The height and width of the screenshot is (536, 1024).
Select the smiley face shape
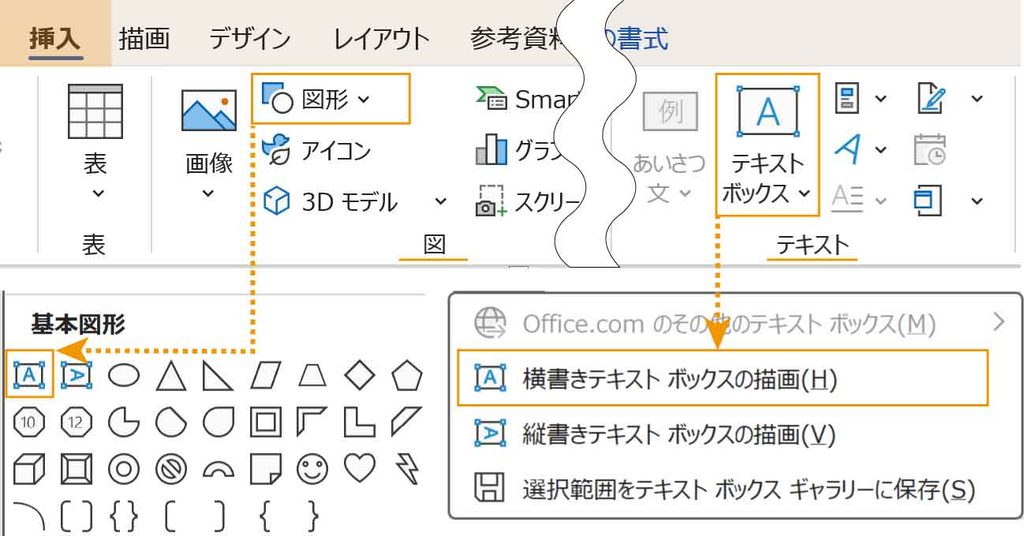(x=312, y=469)
